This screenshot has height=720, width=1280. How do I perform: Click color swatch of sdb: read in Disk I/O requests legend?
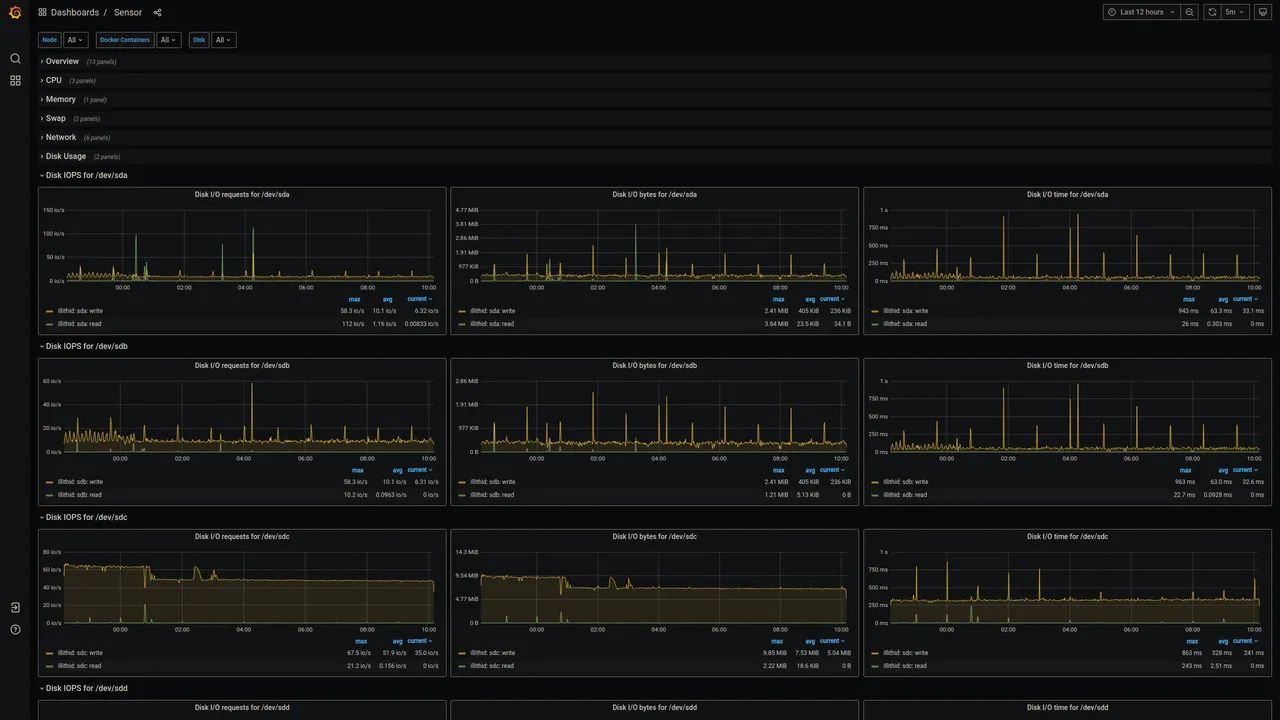tap(49, 495)
